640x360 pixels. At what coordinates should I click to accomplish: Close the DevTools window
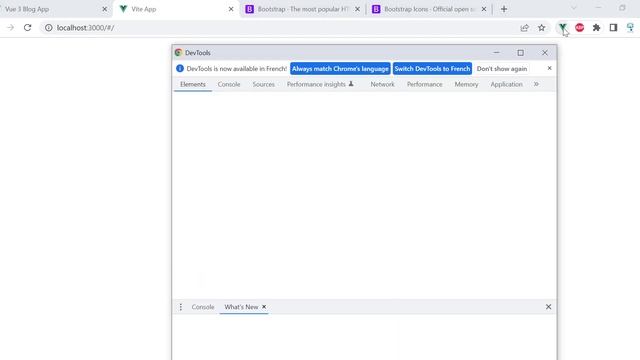tap(545, 53)
